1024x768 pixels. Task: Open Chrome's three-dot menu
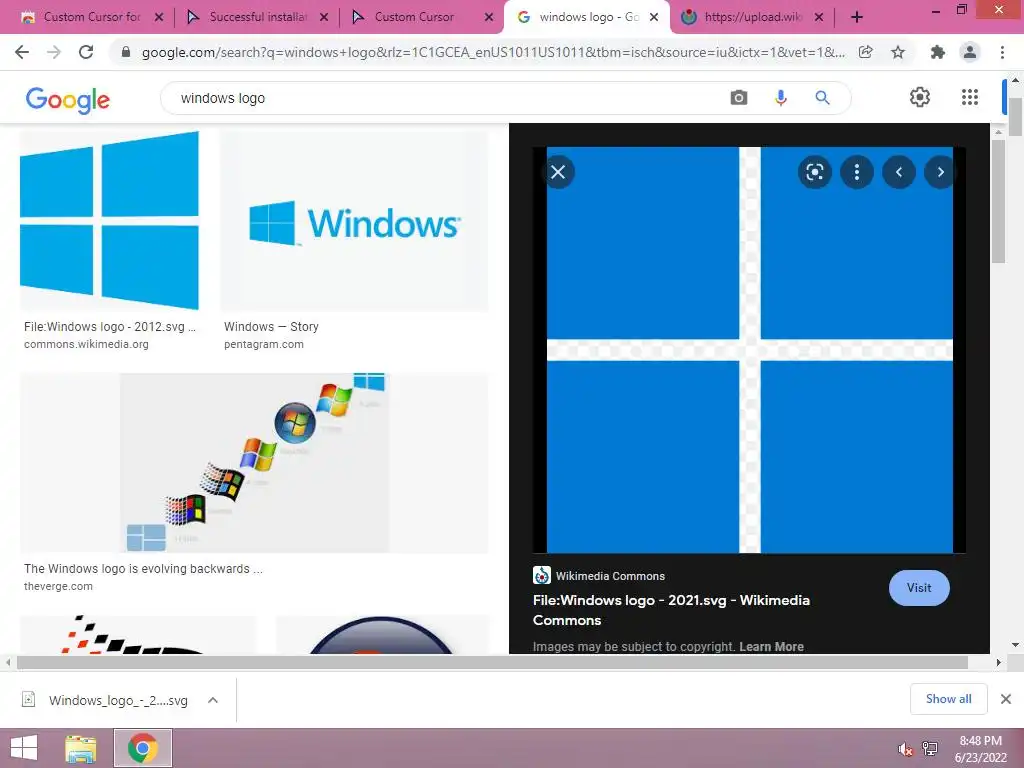point(1002,52)
